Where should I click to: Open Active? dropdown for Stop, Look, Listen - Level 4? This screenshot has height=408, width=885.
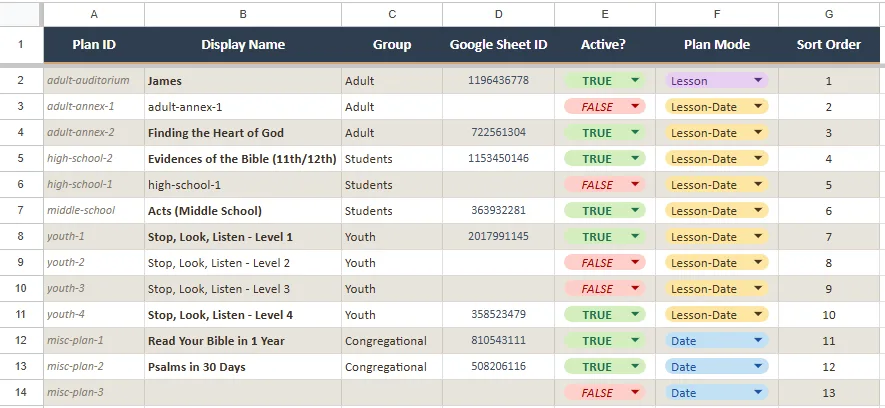604,314
